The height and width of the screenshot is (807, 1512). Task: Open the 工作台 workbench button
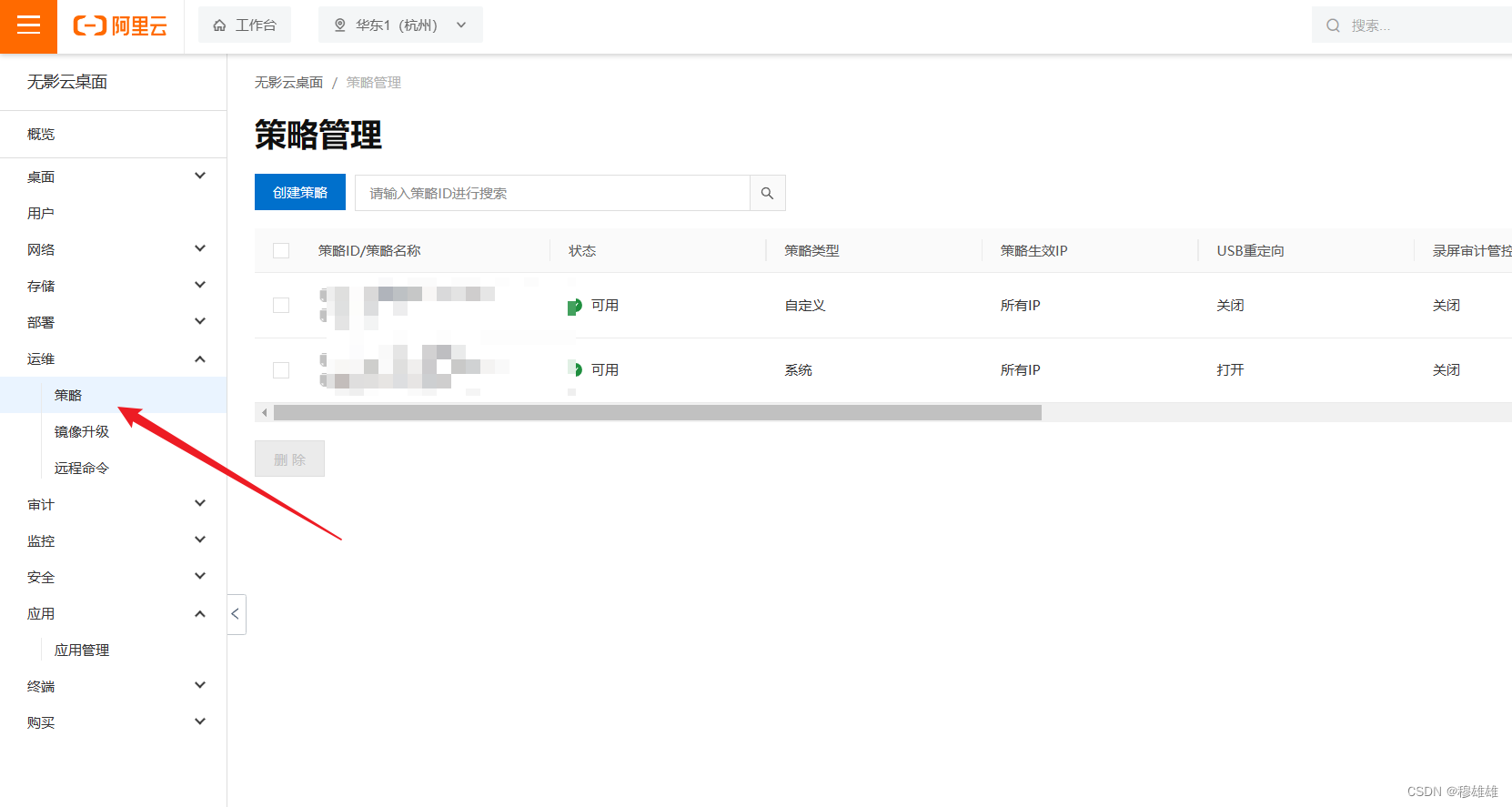click(245, 25)
